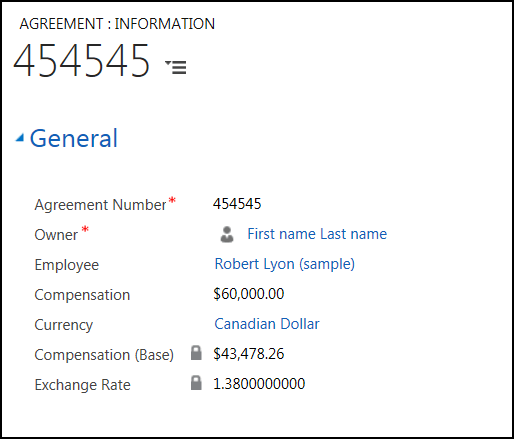The height and width of the screenshot is (439, 514).
Task: Click the Exchange Rate label
Action: click(x=82, y=385)
